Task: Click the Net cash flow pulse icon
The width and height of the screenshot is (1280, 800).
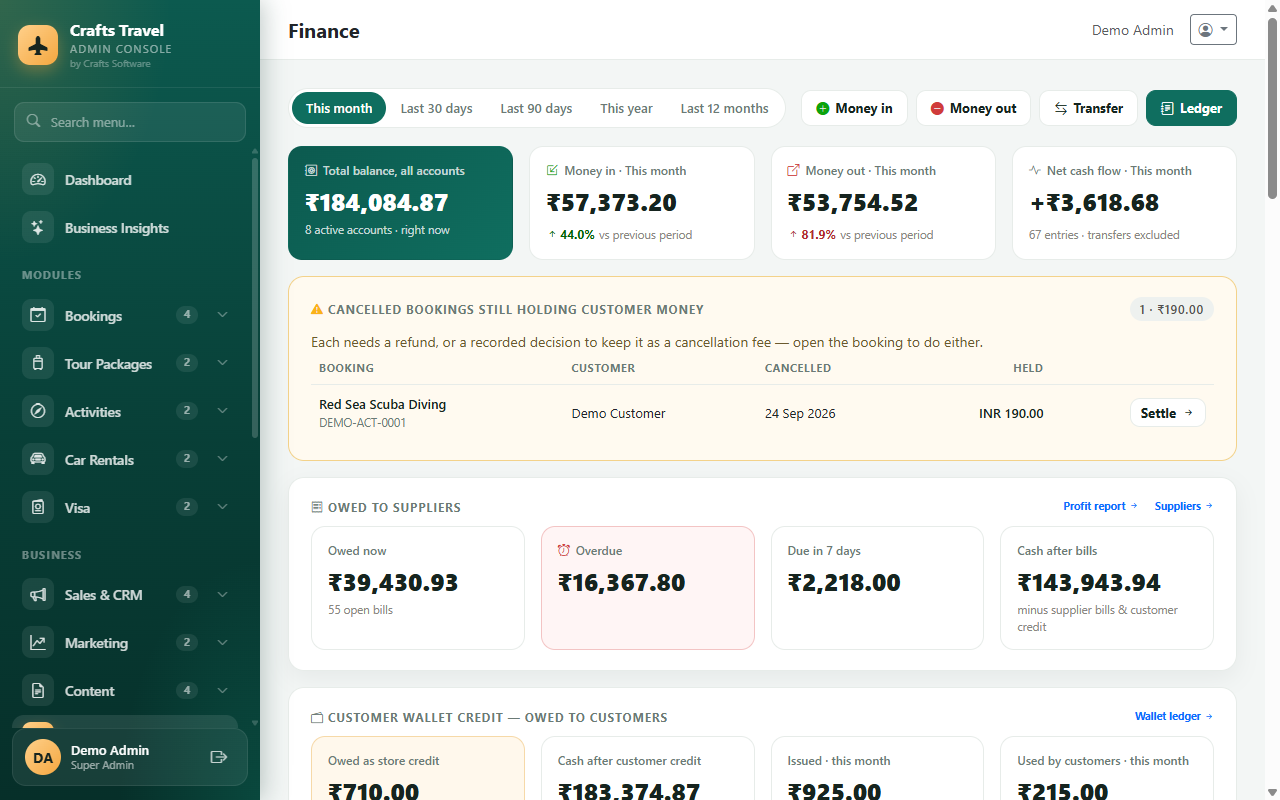Action: click(1035, 170)
